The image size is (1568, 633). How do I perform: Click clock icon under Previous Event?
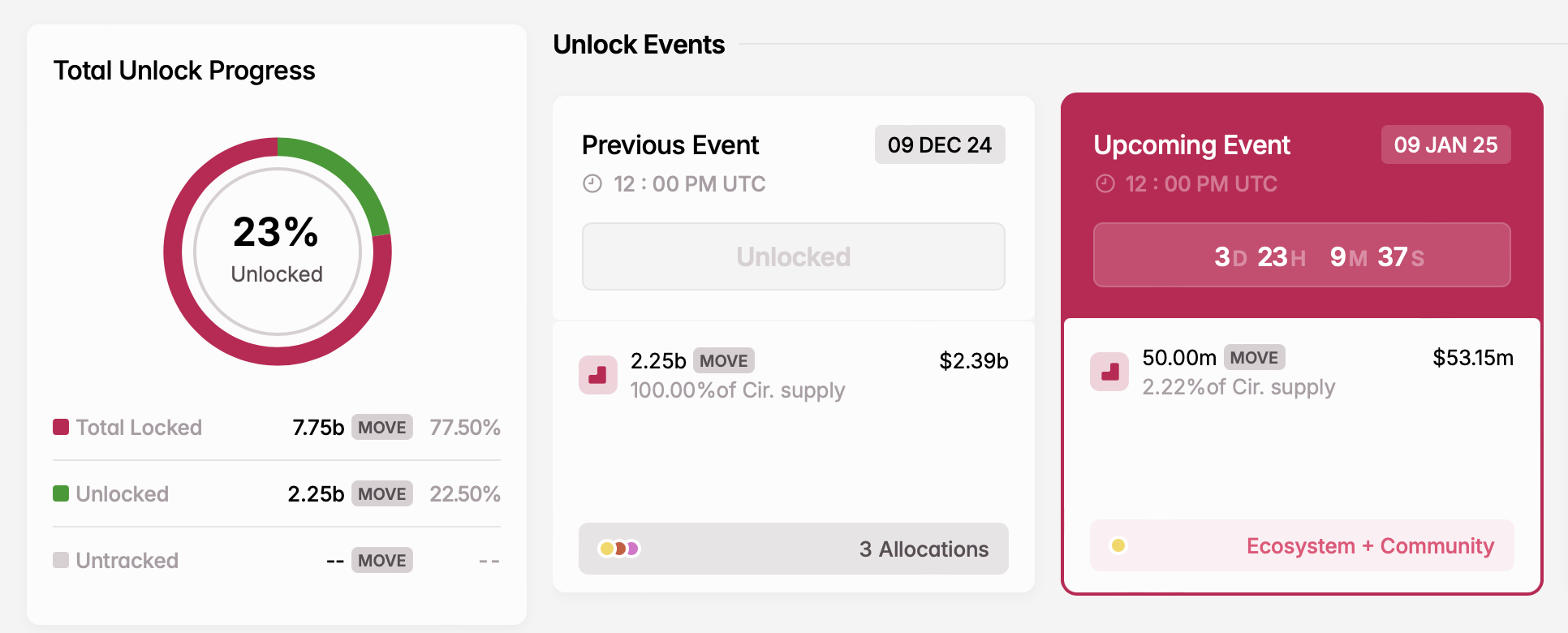point(592,184)
